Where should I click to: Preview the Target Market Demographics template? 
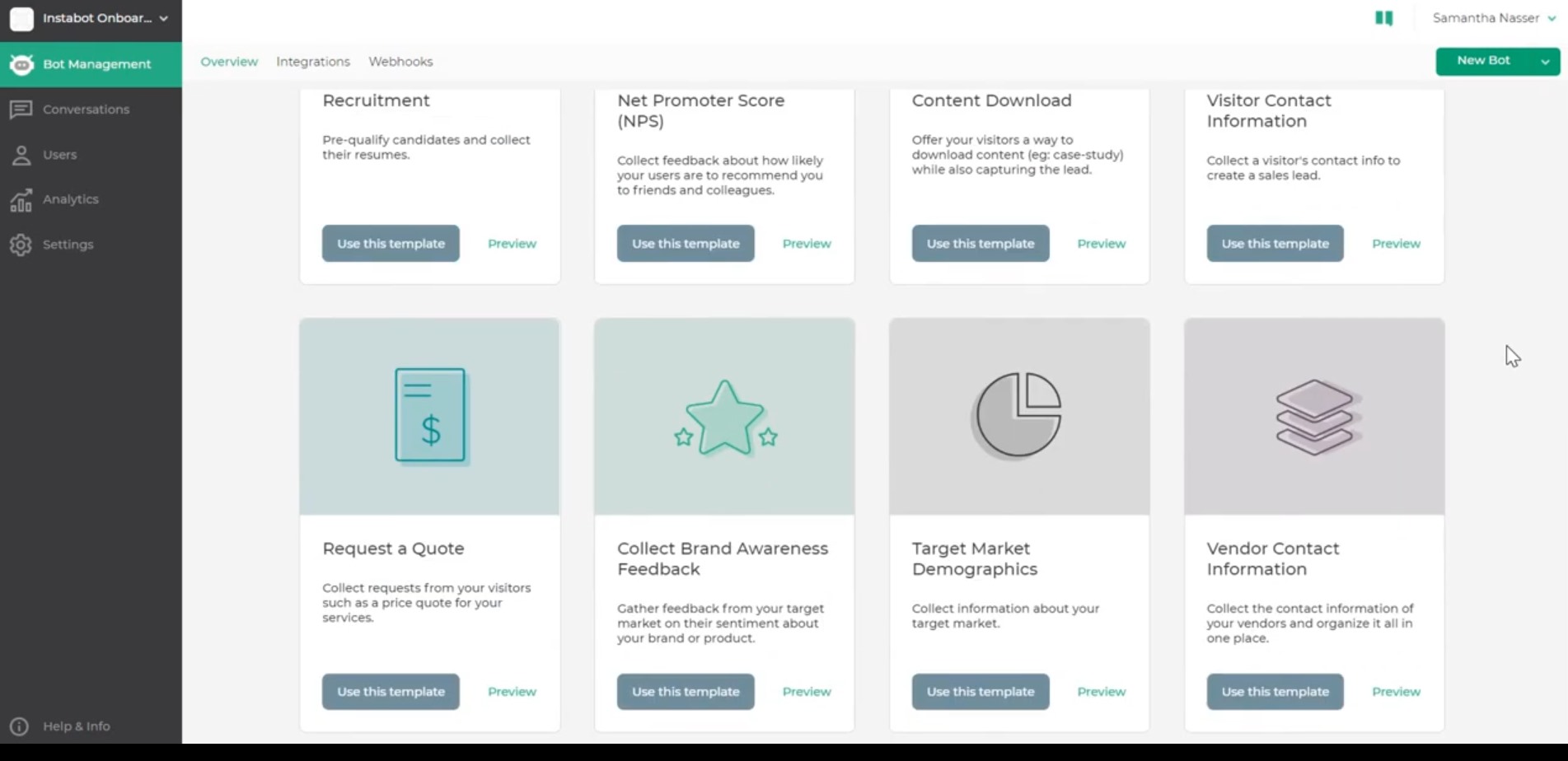point(1101,692)
